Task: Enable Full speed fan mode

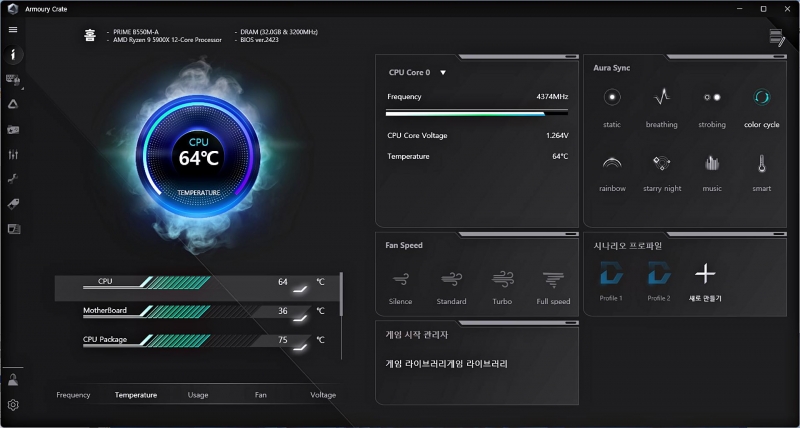Action: (x=553, y=280)
